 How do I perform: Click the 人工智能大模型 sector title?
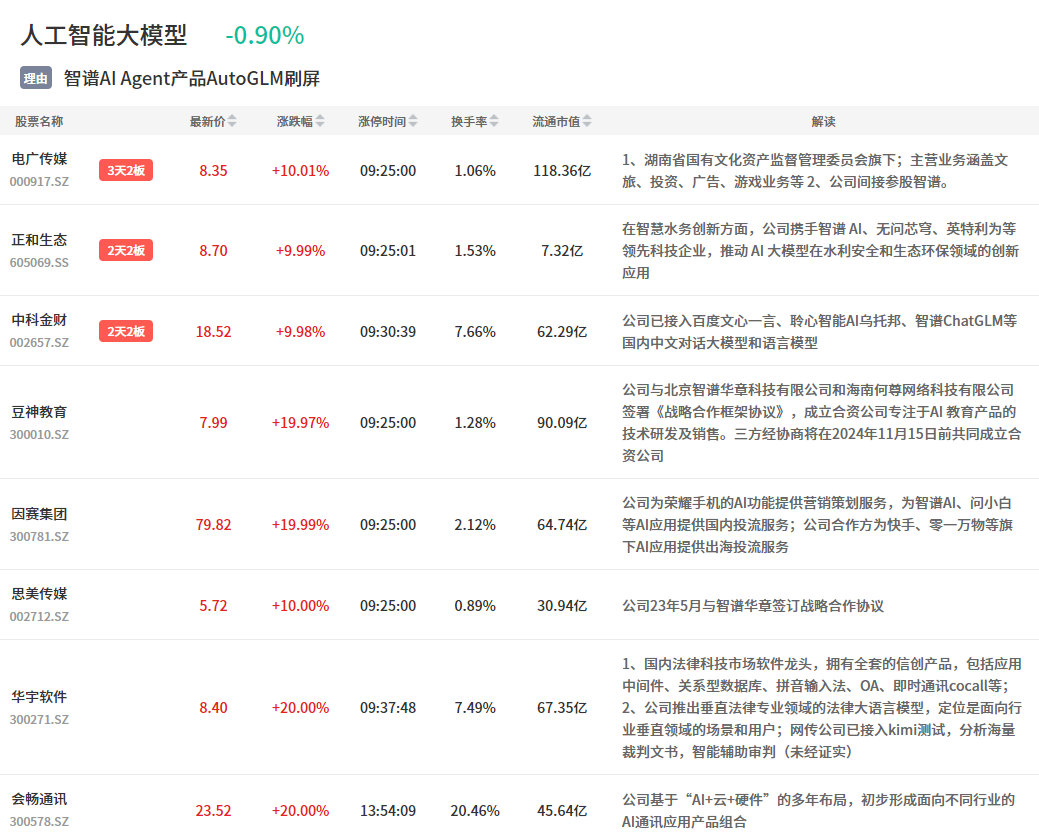pyautogui.click(x=104, y=36)
